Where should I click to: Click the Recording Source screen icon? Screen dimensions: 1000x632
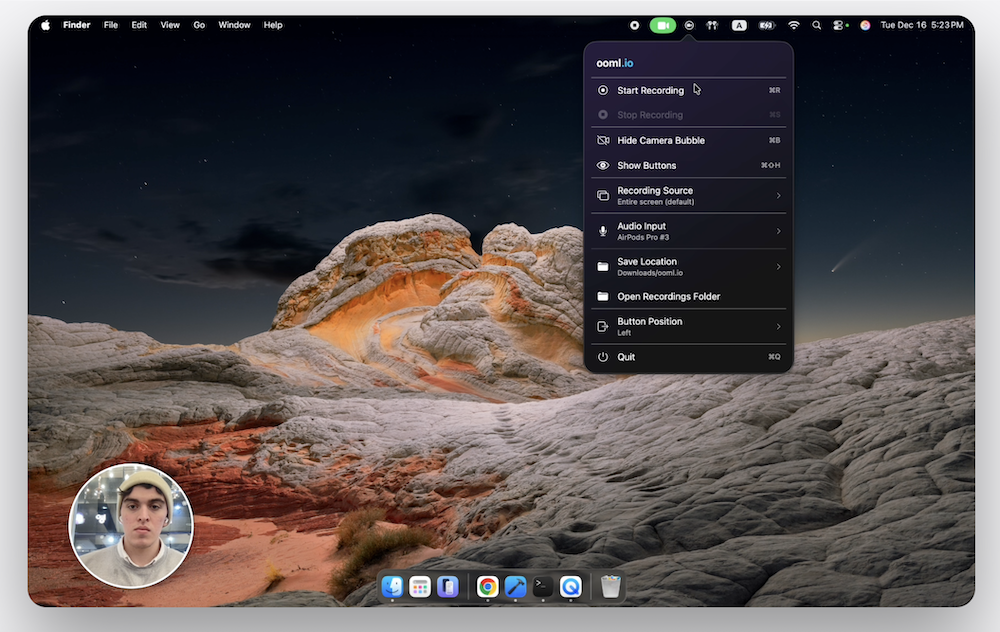603,195
